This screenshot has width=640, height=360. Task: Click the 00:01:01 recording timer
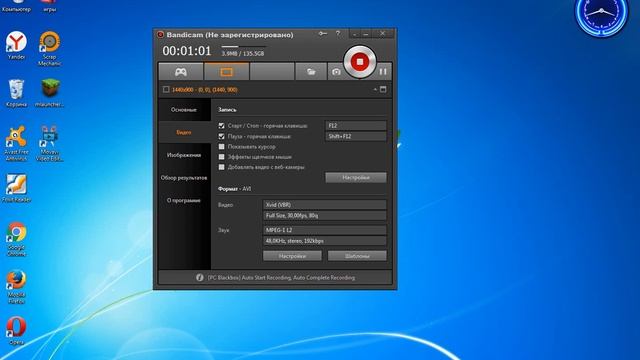pyautogui.click(x=187, y=51)
